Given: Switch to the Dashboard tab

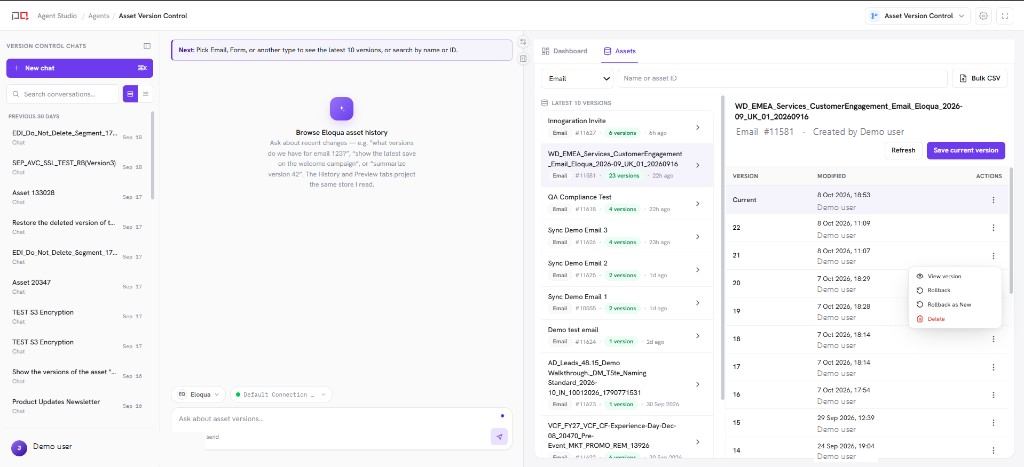Looking at the screenshot, I should (x=564, y=50).
